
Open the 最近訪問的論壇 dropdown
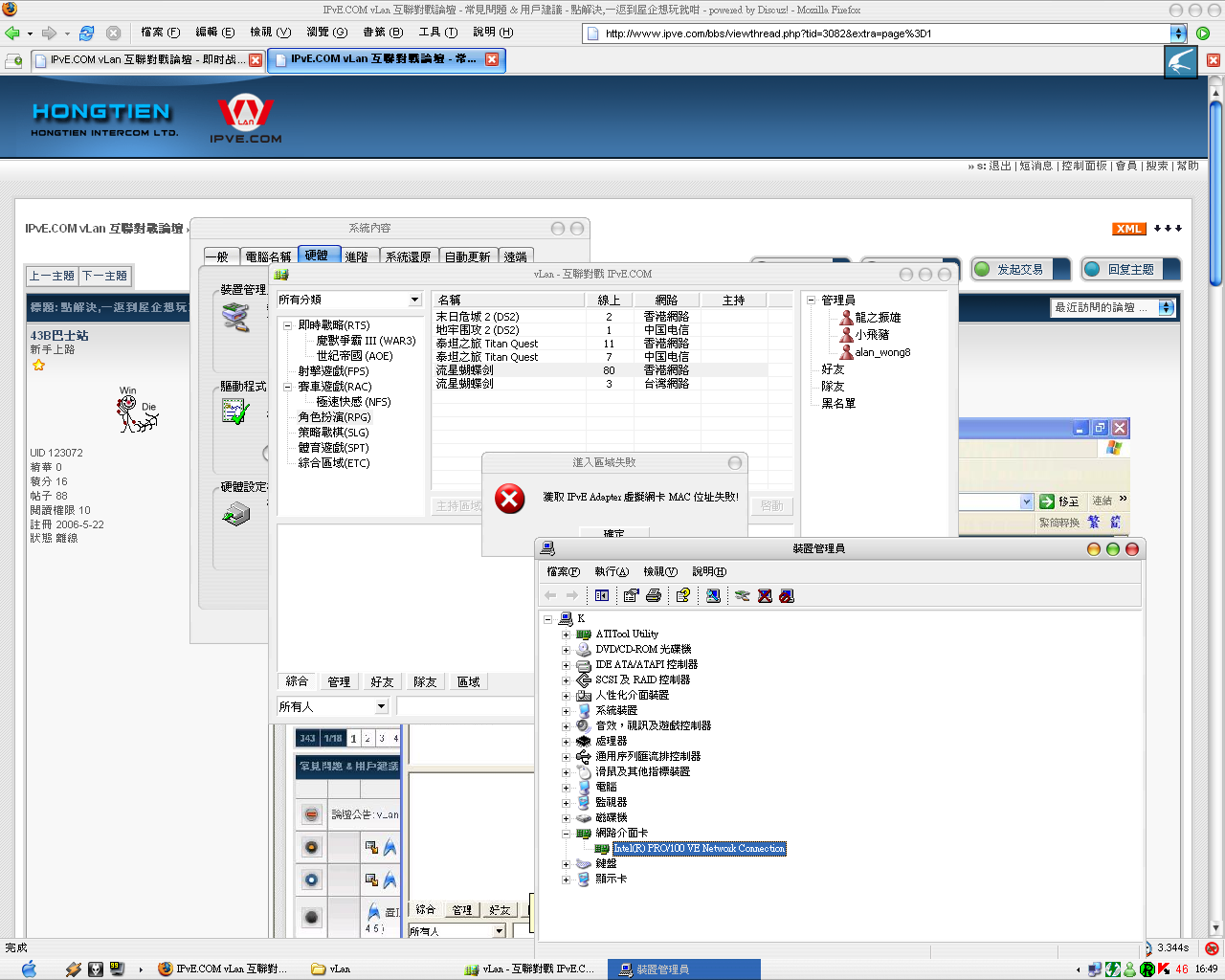click(1166, 307)
